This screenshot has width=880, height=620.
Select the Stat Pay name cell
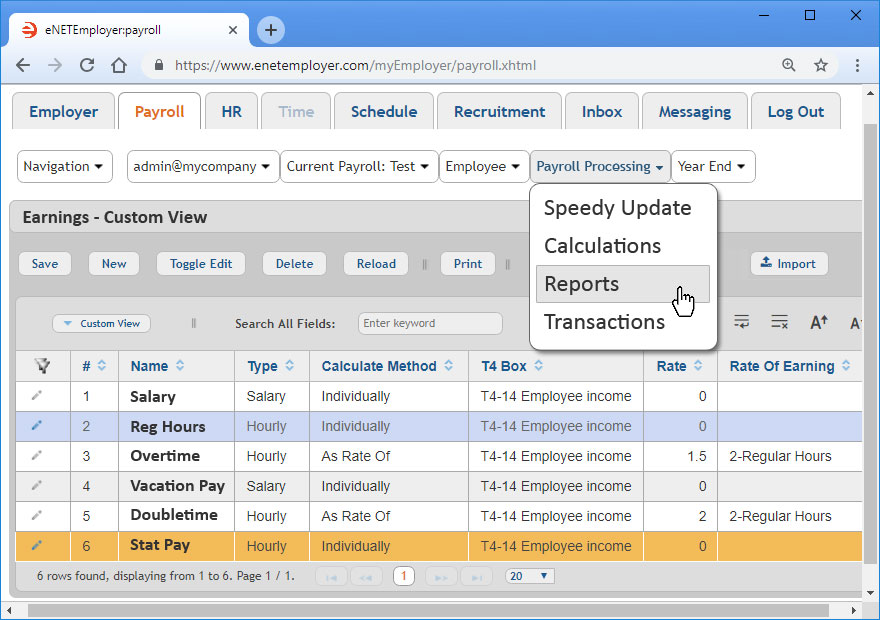[x=176, y=545]
